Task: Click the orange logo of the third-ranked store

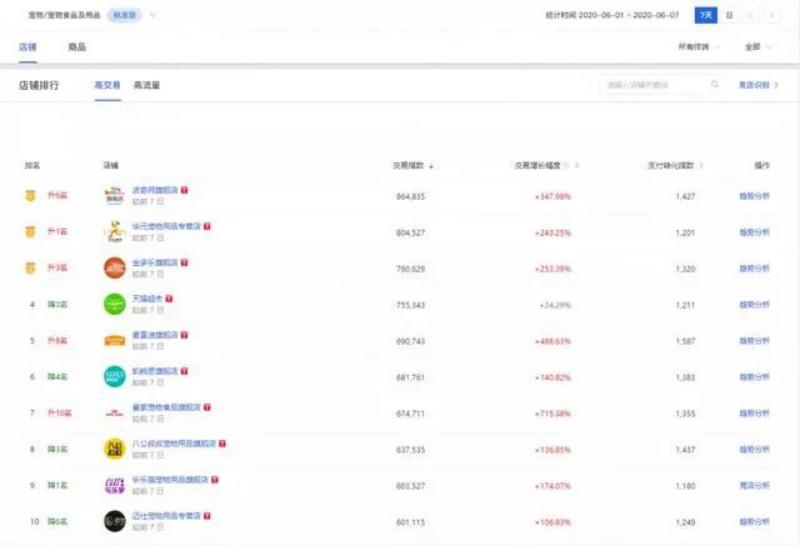Action: tap(115, 268)
